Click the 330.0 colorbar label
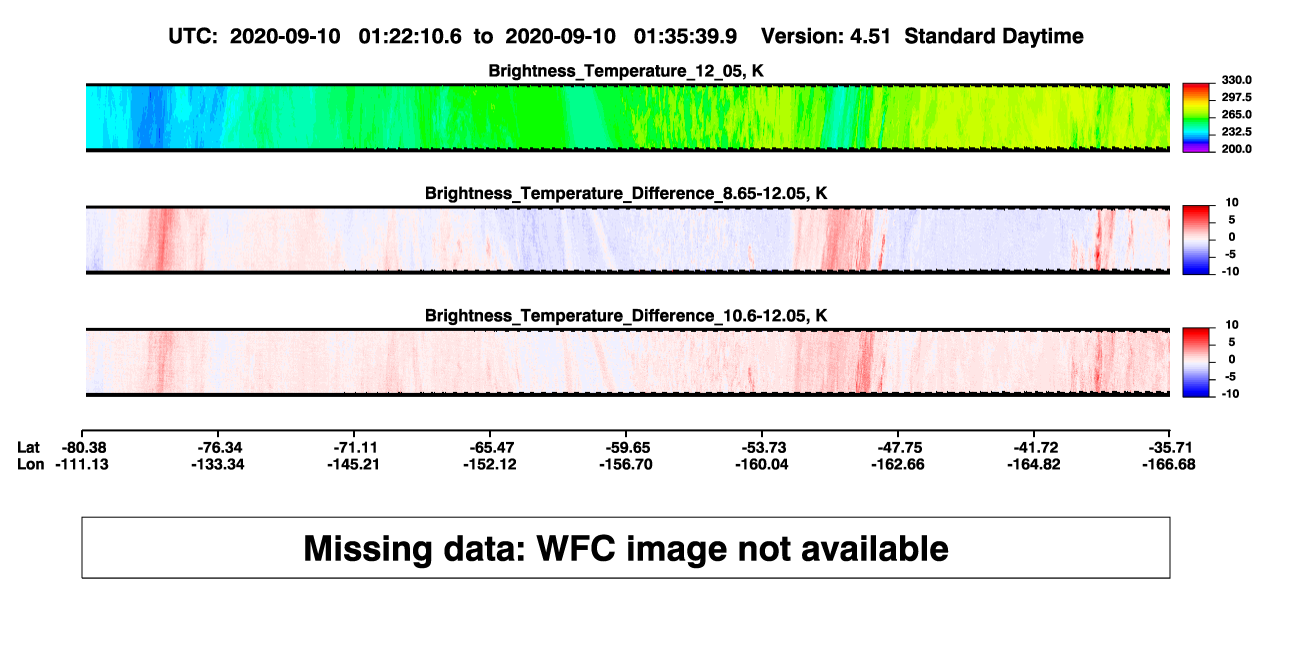Screen dimensions: 1300x667 pos(1236,80)
